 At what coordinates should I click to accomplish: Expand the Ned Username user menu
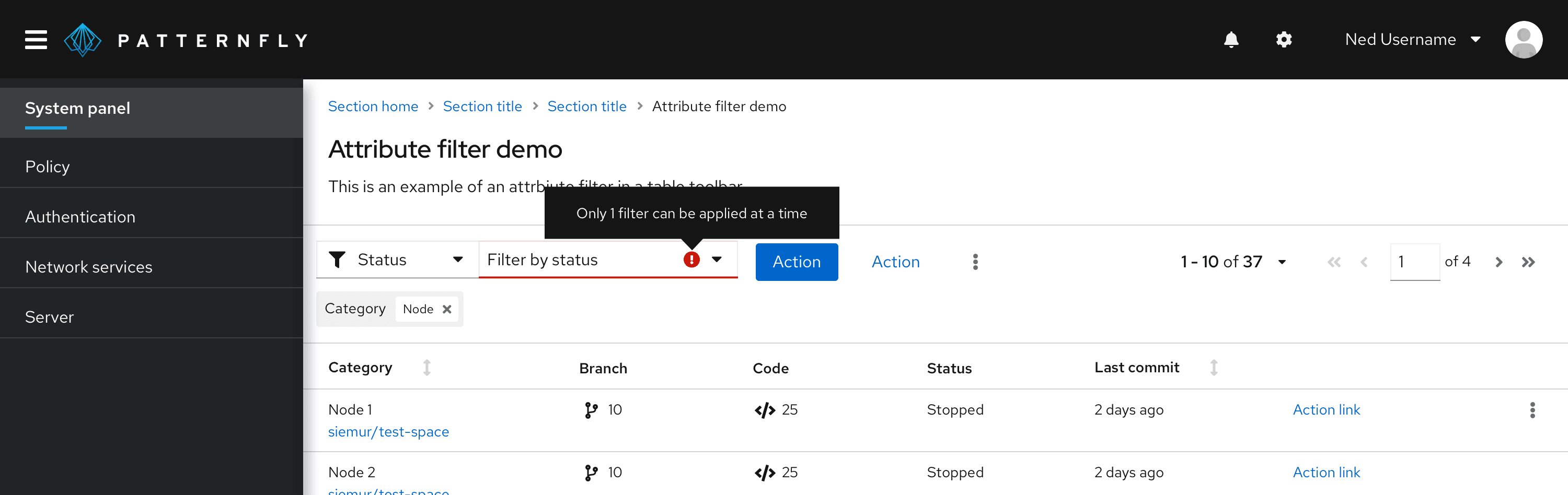[x=1412, y=40]
